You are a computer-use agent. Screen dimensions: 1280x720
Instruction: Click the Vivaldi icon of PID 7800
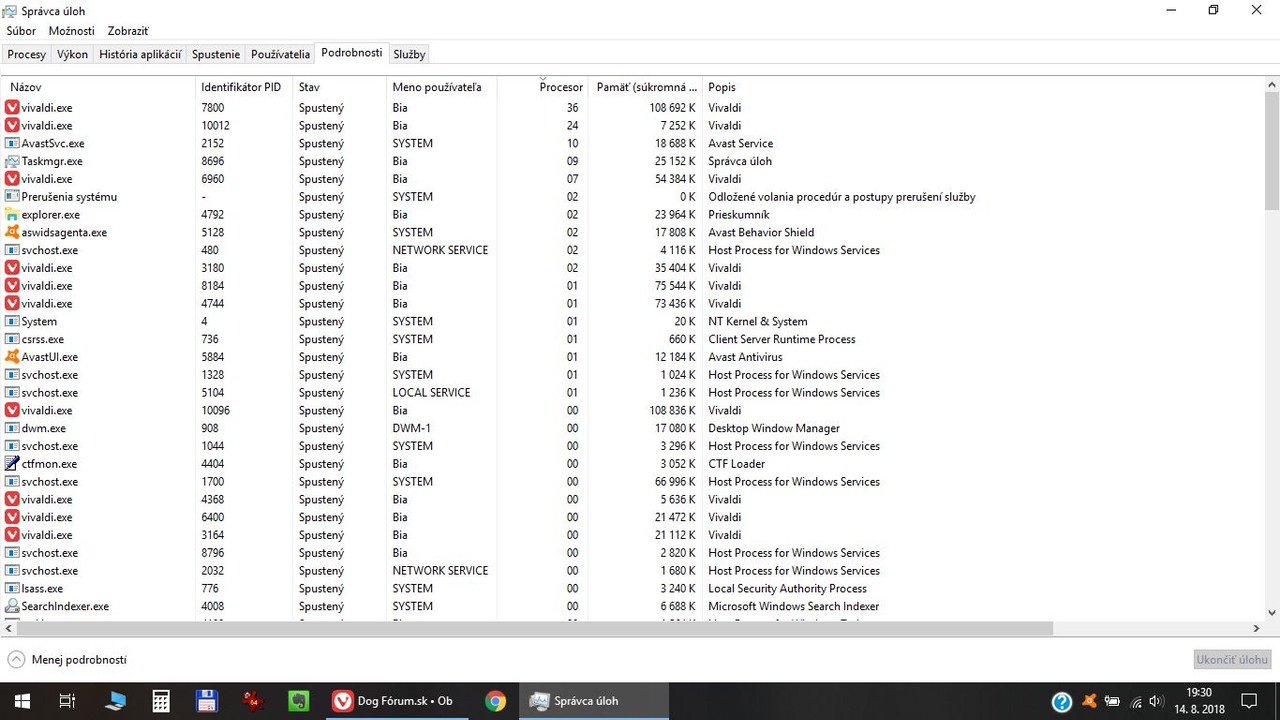click(x=12, y=107)
